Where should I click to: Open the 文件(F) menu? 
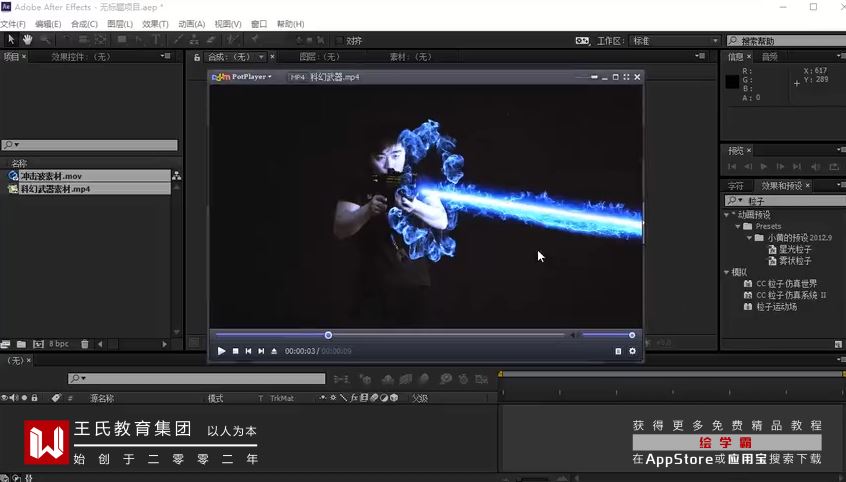pyautogui.click(x=13, y=24)
